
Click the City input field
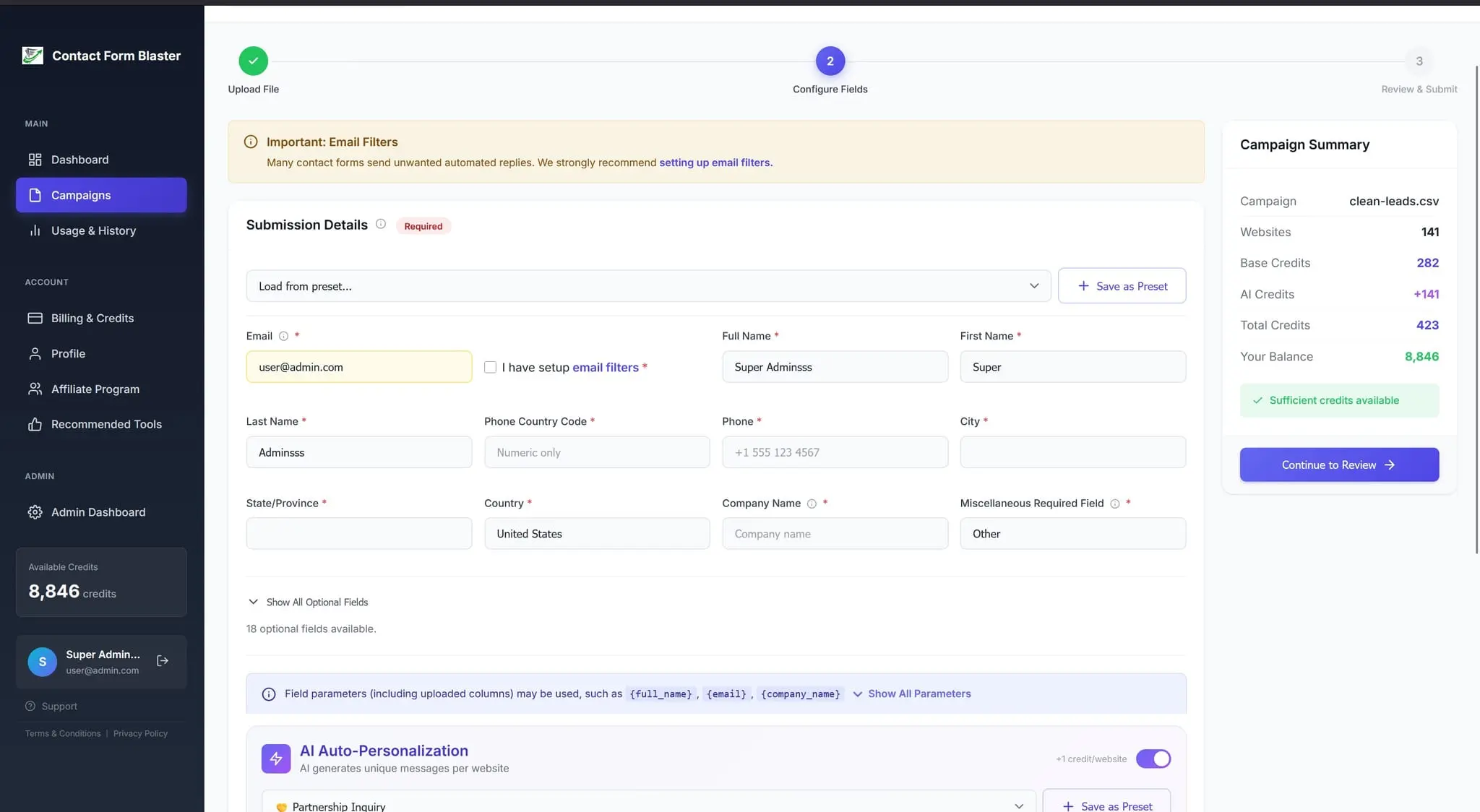[1072, 452]
